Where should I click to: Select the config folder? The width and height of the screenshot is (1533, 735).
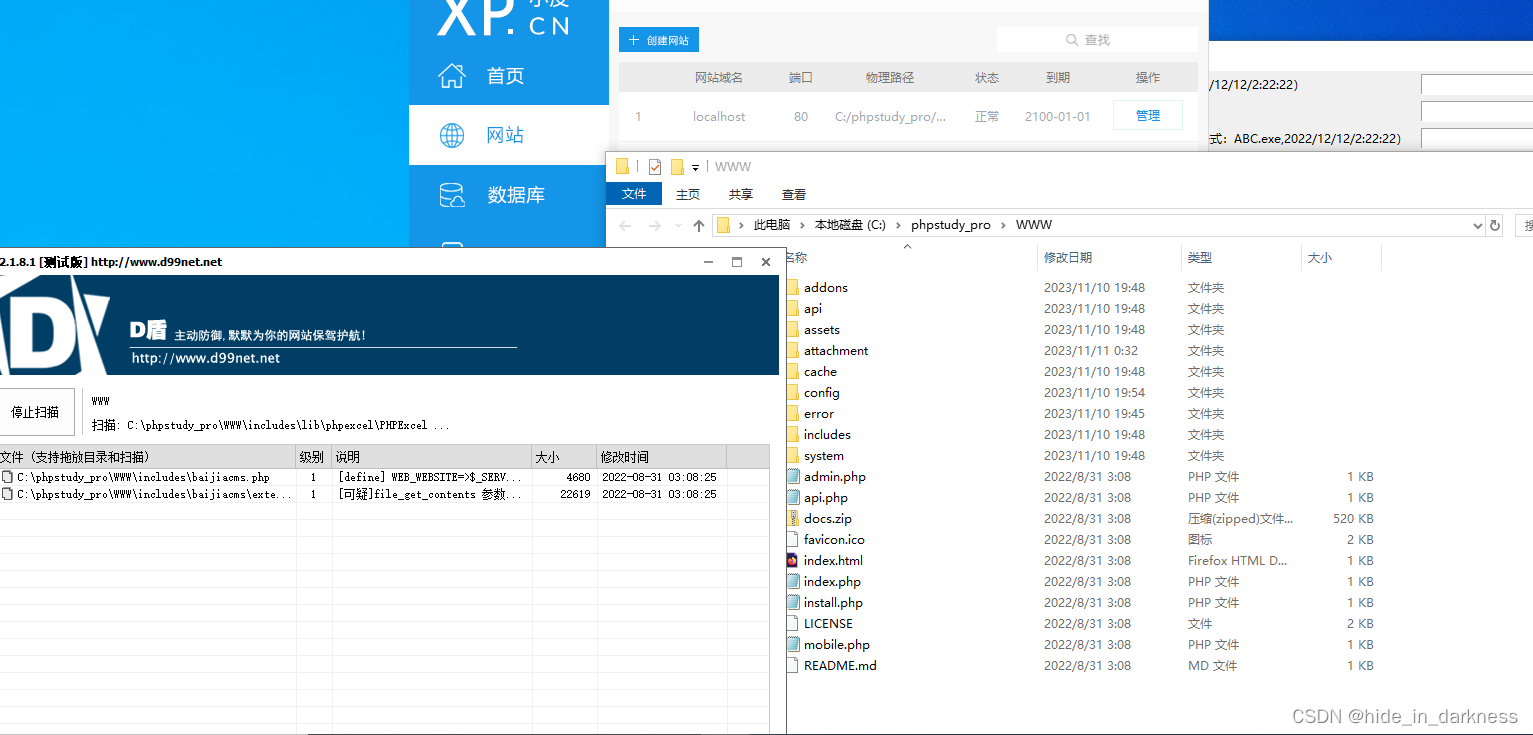coord(821,393)
